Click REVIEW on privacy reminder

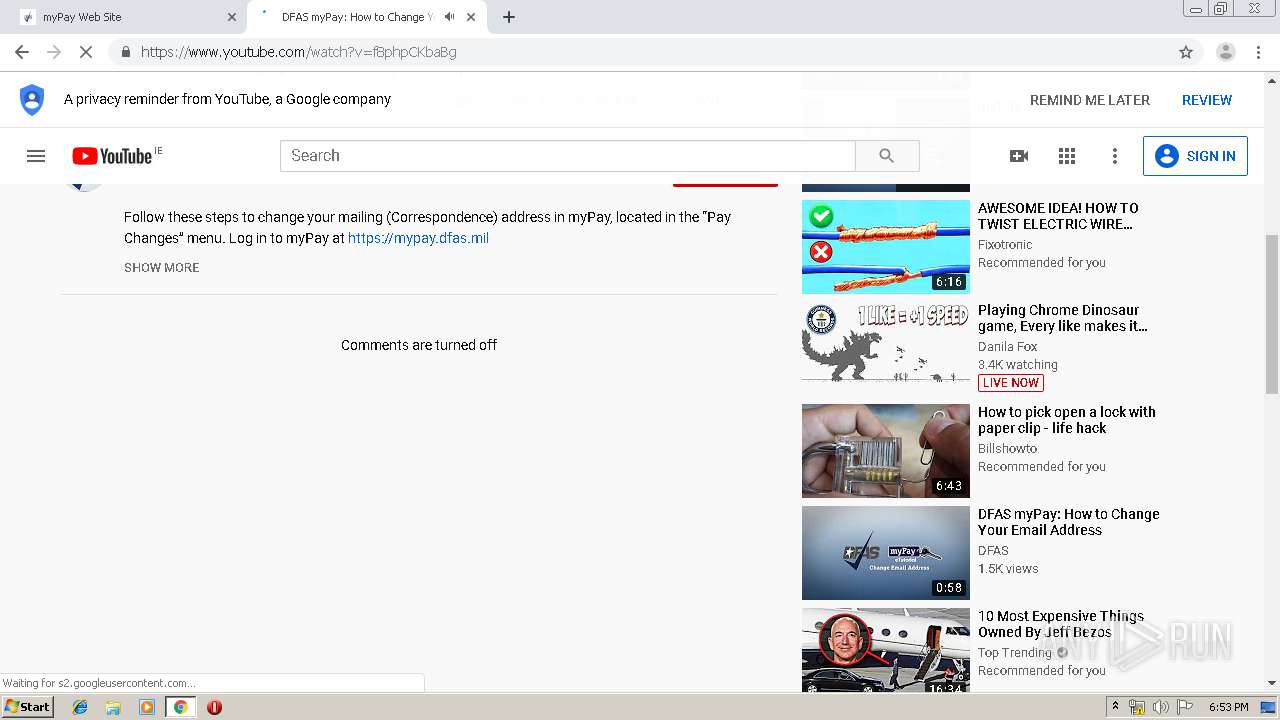pos(1207,100)
